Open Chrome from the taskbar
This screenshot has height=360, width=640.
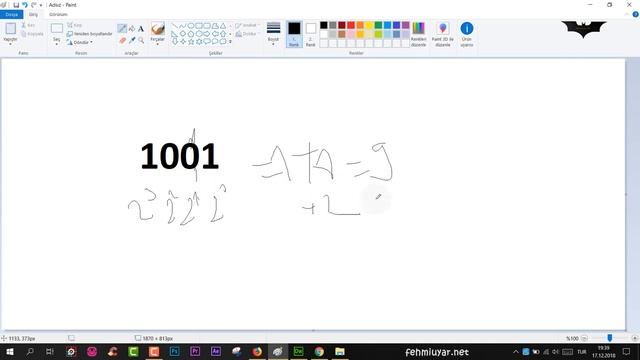319,351
